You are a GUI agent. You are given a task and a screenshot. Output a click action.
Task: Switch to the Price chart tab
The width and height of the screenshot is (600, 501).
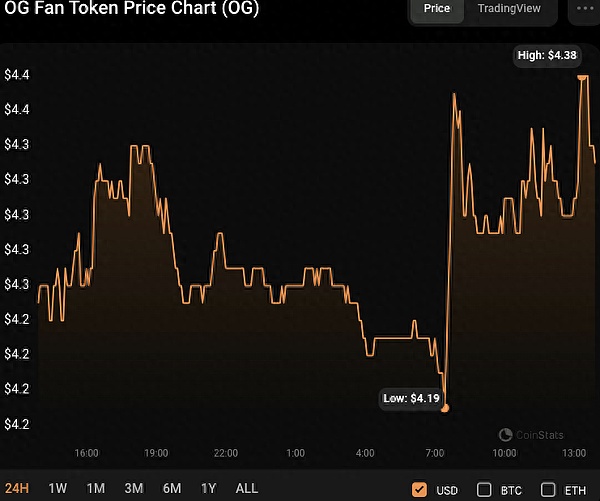point(437,9)
